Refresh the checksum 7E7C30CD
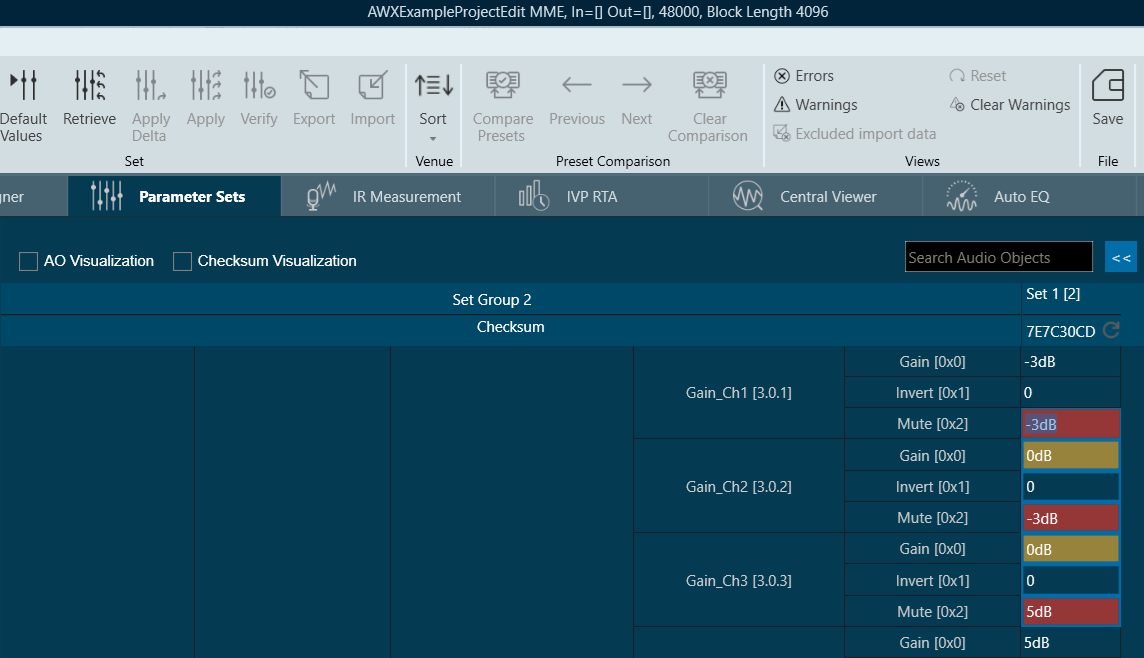Screen dimensions: 1144x658 (x=1111, y=330)
